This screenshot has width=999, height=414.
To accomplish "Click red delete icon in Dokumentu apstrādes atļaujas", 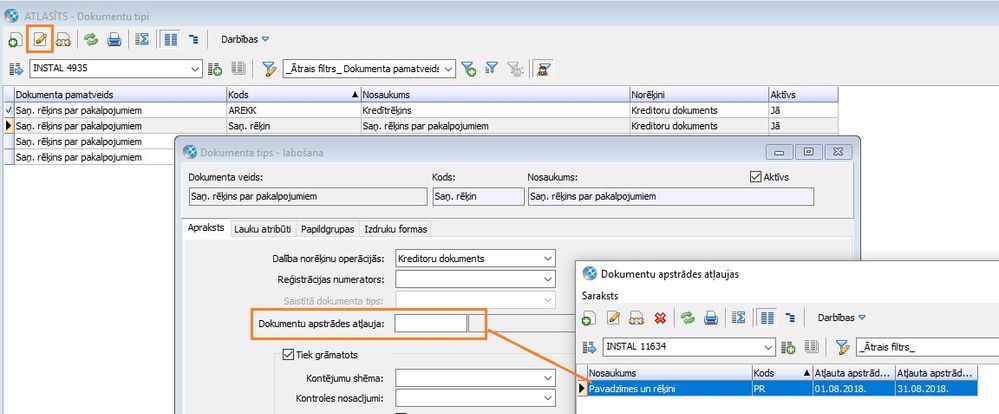I will (660, 317).
